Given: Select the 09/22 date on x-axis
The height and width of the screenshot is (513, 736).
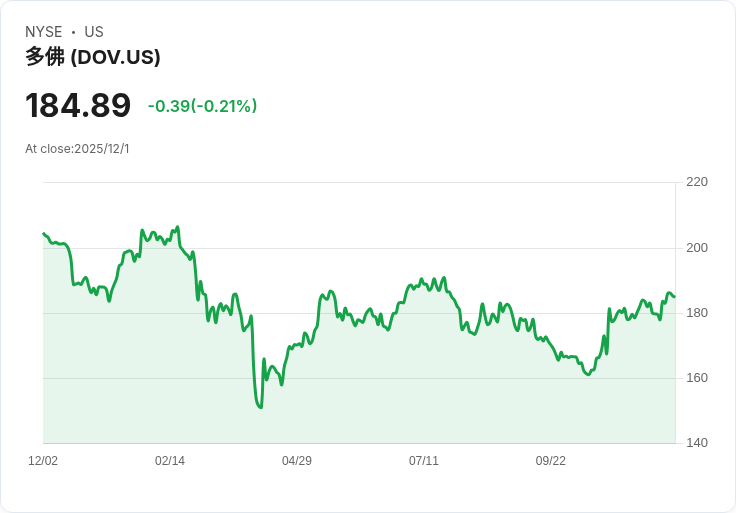Looking at the screenshot, I should pyautogui.click(x=551, y=461).
